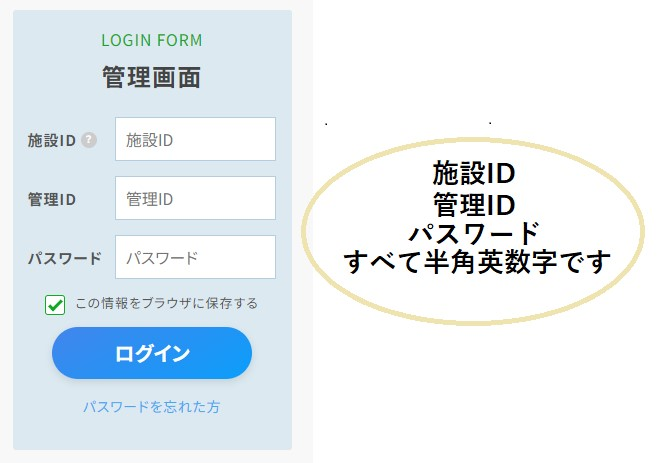The width and height of the screenshot is (661, 463).
Task: Click the 管理画面 title text
Action: click(x=152, y=77)
